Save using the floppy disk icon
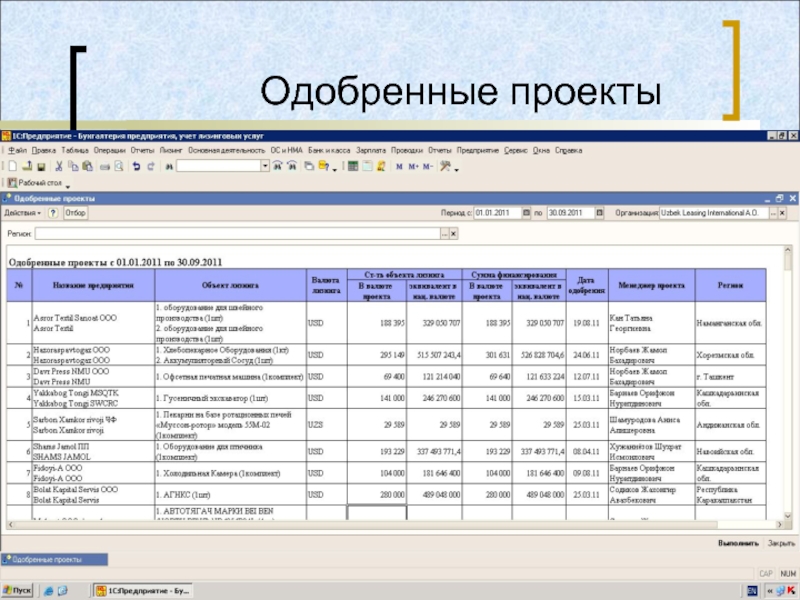 point(41,166)
